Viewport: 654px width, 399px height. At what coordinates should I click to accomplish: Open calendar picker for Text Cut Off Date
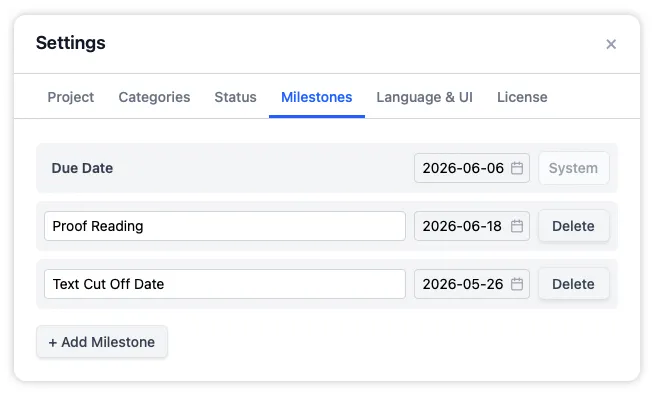point(517,284)
